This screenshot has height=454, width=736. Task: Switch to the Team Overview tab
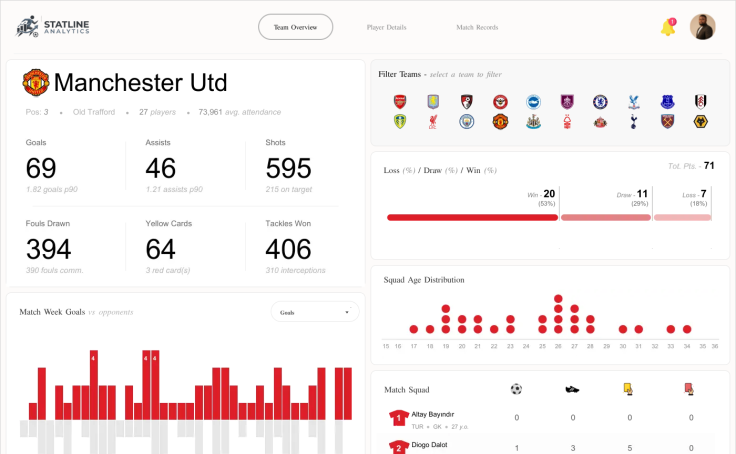(295, 27)
